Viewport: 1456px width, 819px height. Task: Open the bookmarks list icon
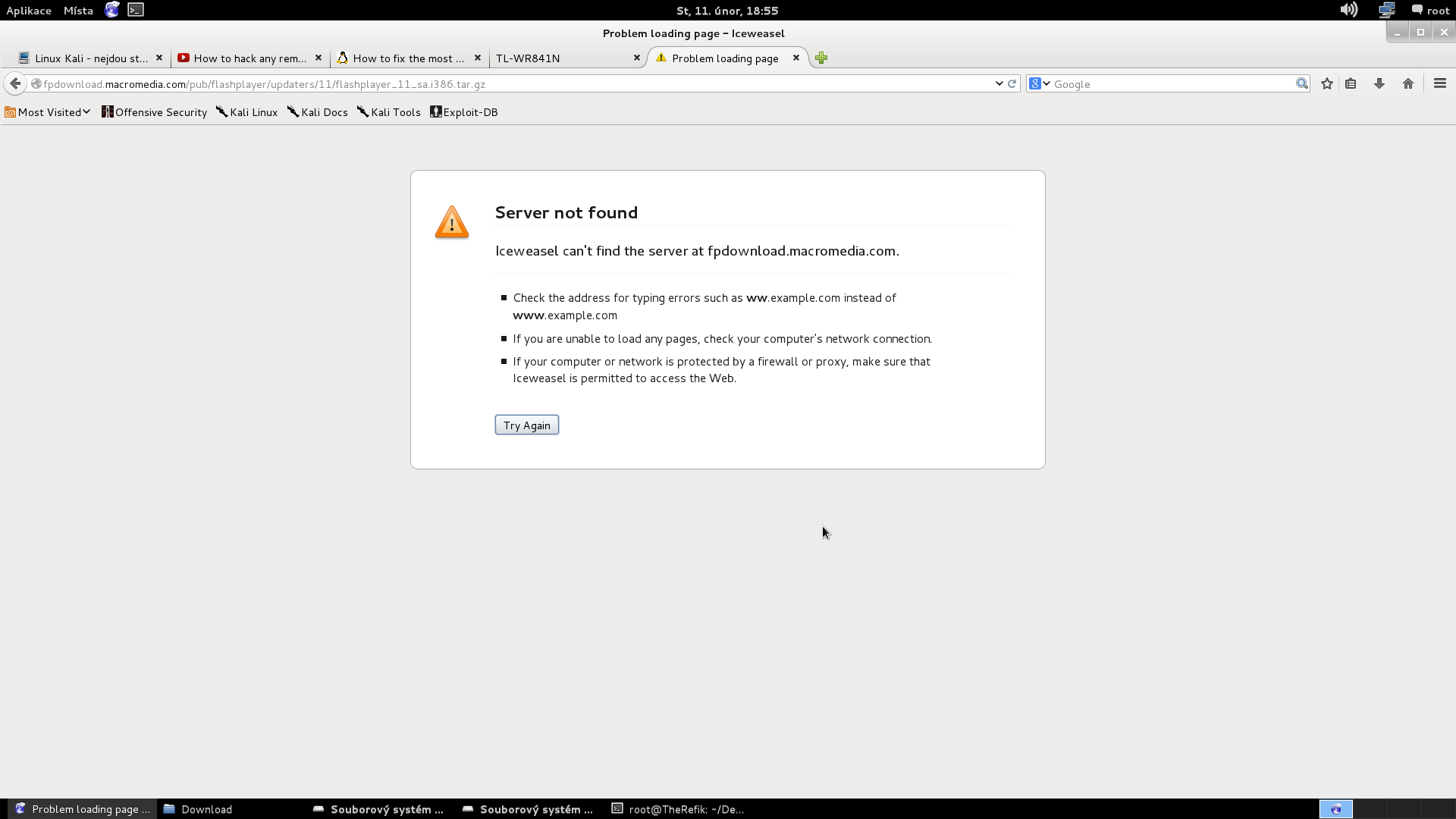point(1351,83)
